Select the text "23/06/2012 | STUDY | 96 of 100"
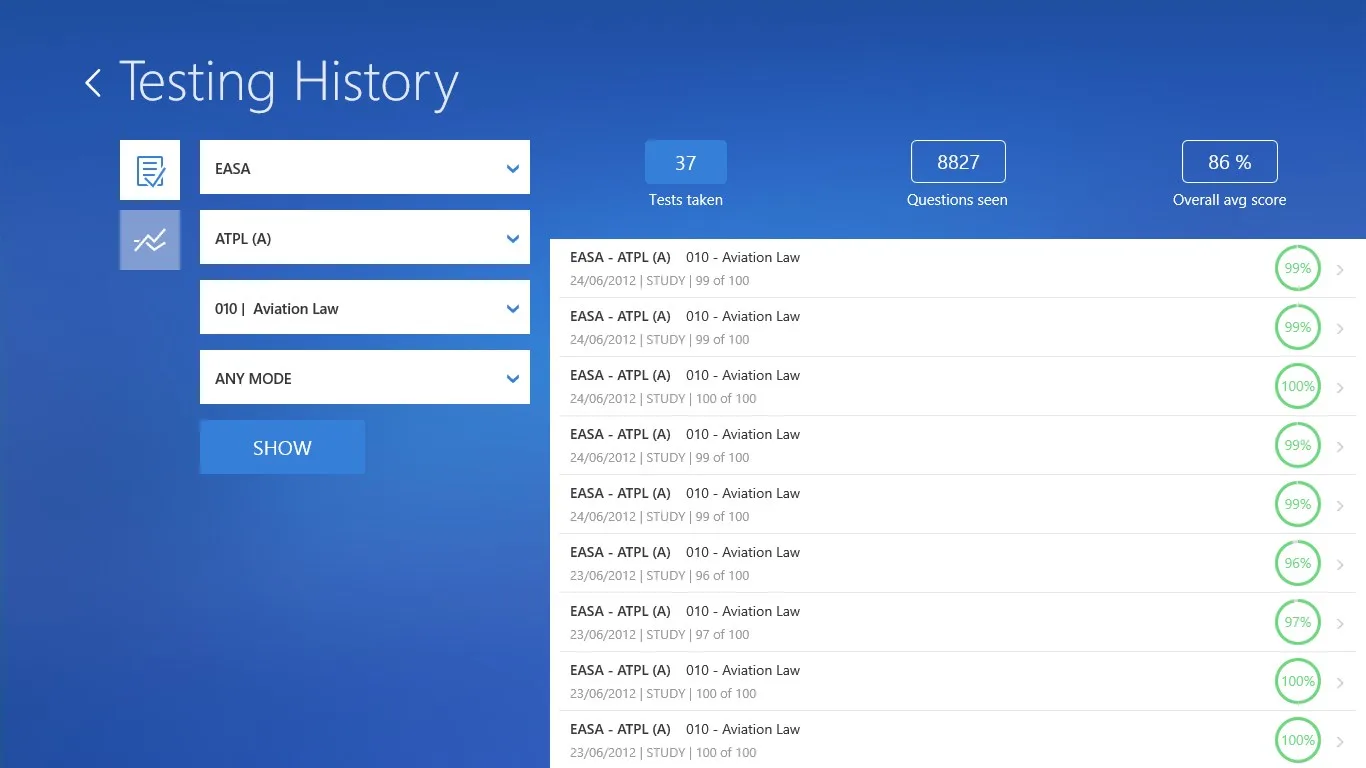 (x=660, y=576)
